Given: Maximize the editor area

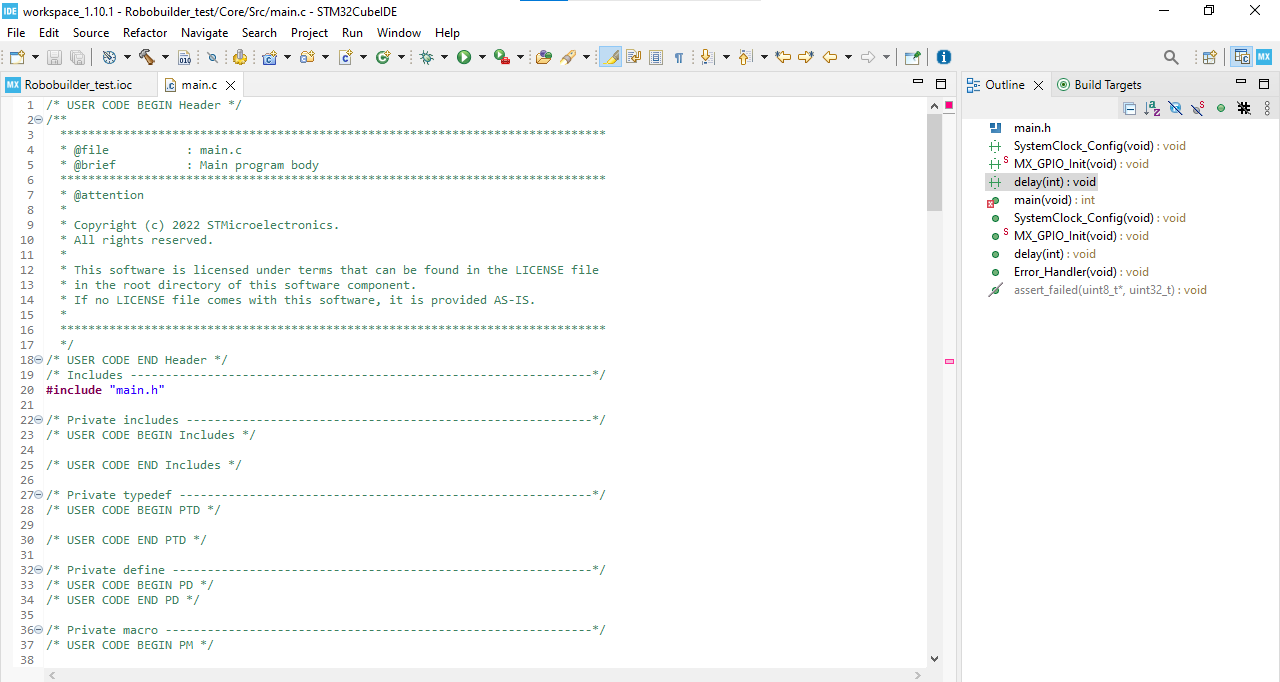Looking at the screenshot, I should coord(941,84).
